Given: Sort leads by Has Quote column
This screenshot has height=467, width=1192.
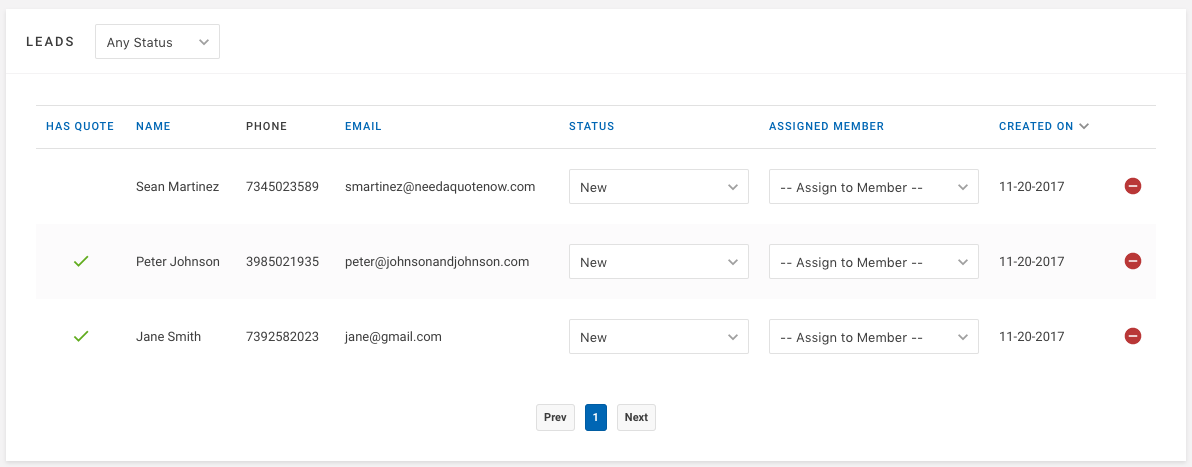Looking at the screenshot, I should [80, 126].
